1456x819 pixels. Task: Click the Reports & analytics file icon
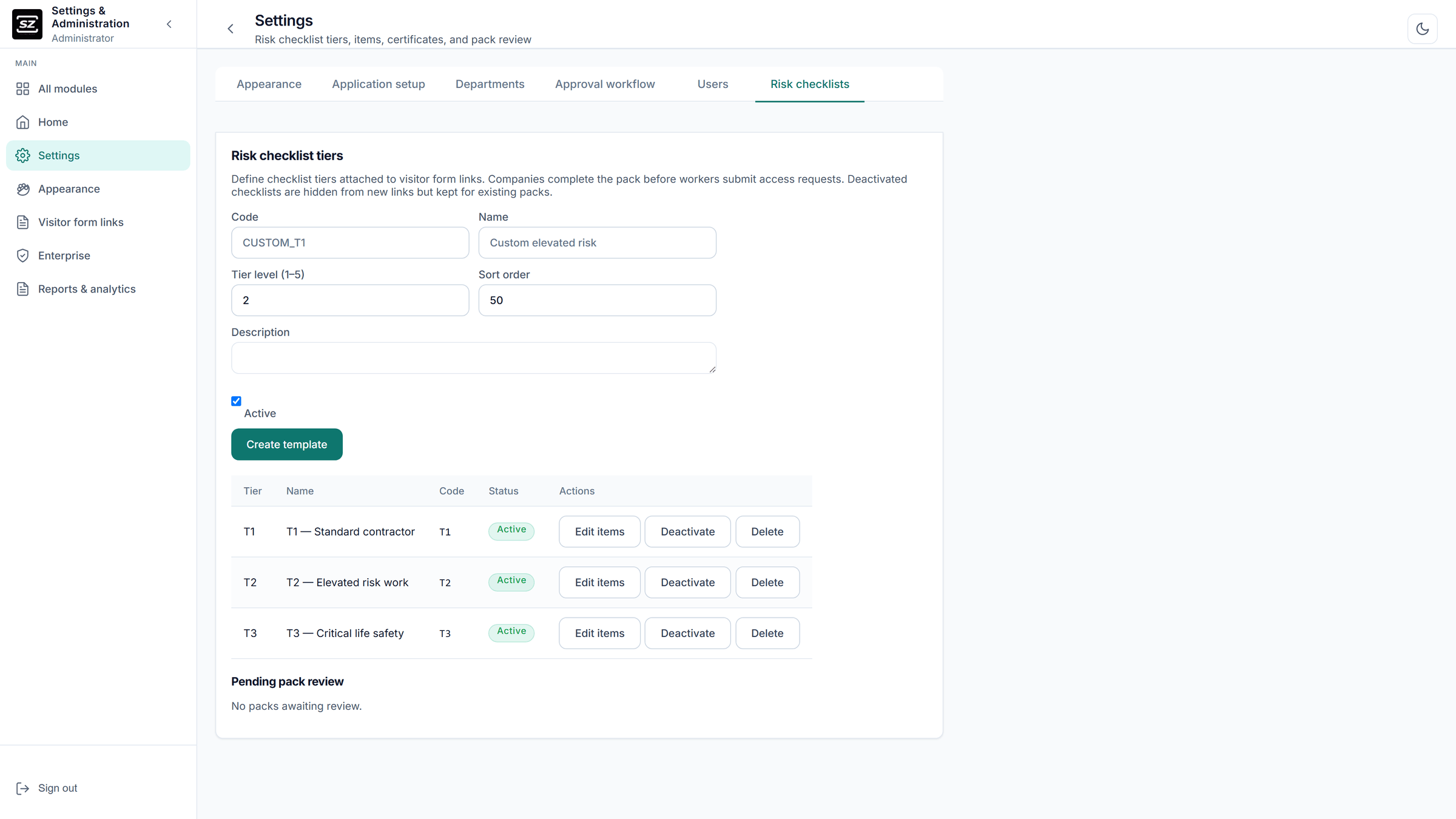click(22, 289)
